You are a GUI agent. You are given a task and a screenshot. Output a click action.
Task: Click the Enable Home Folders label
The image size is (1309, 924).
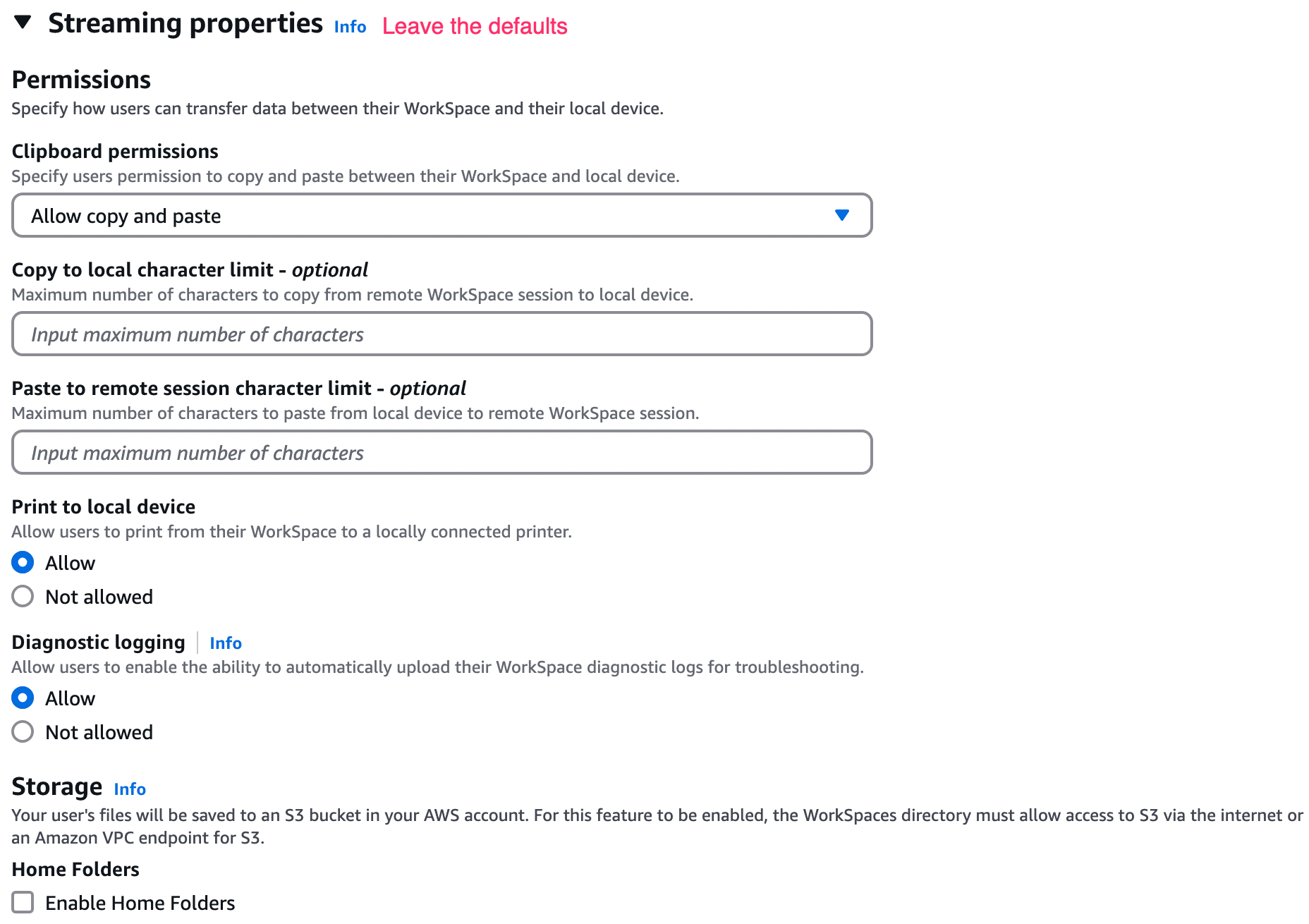(x=140, y=903)
